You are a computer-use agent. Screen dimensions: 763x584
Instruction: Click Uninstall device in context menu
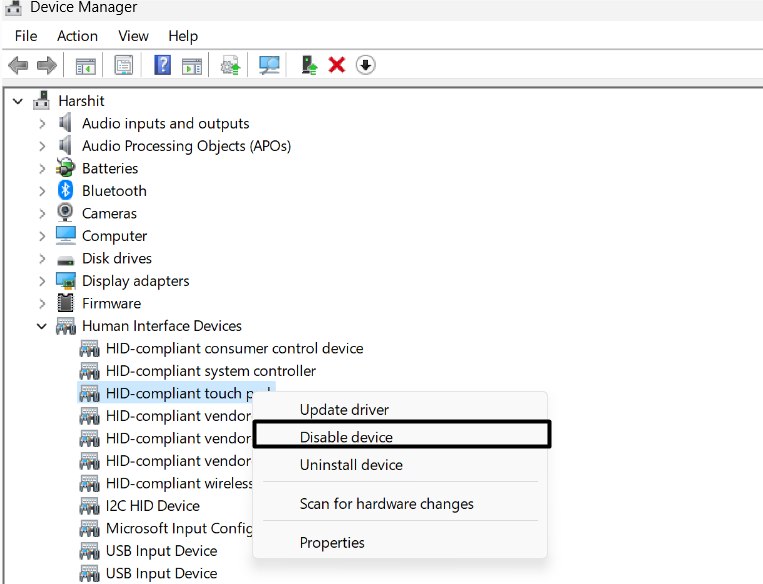[x=351, y=465]
